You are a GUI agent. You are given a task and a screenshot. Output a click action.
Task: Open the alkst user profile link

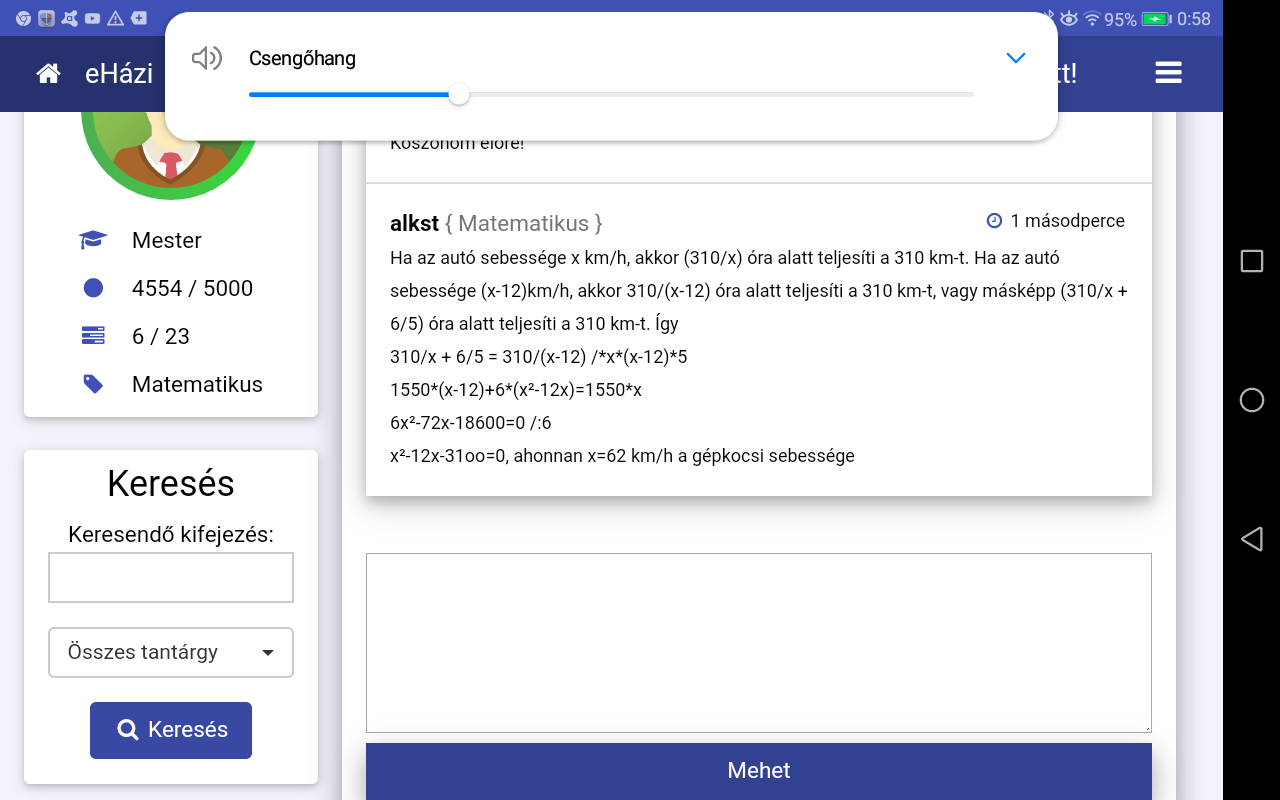[414, 223]
